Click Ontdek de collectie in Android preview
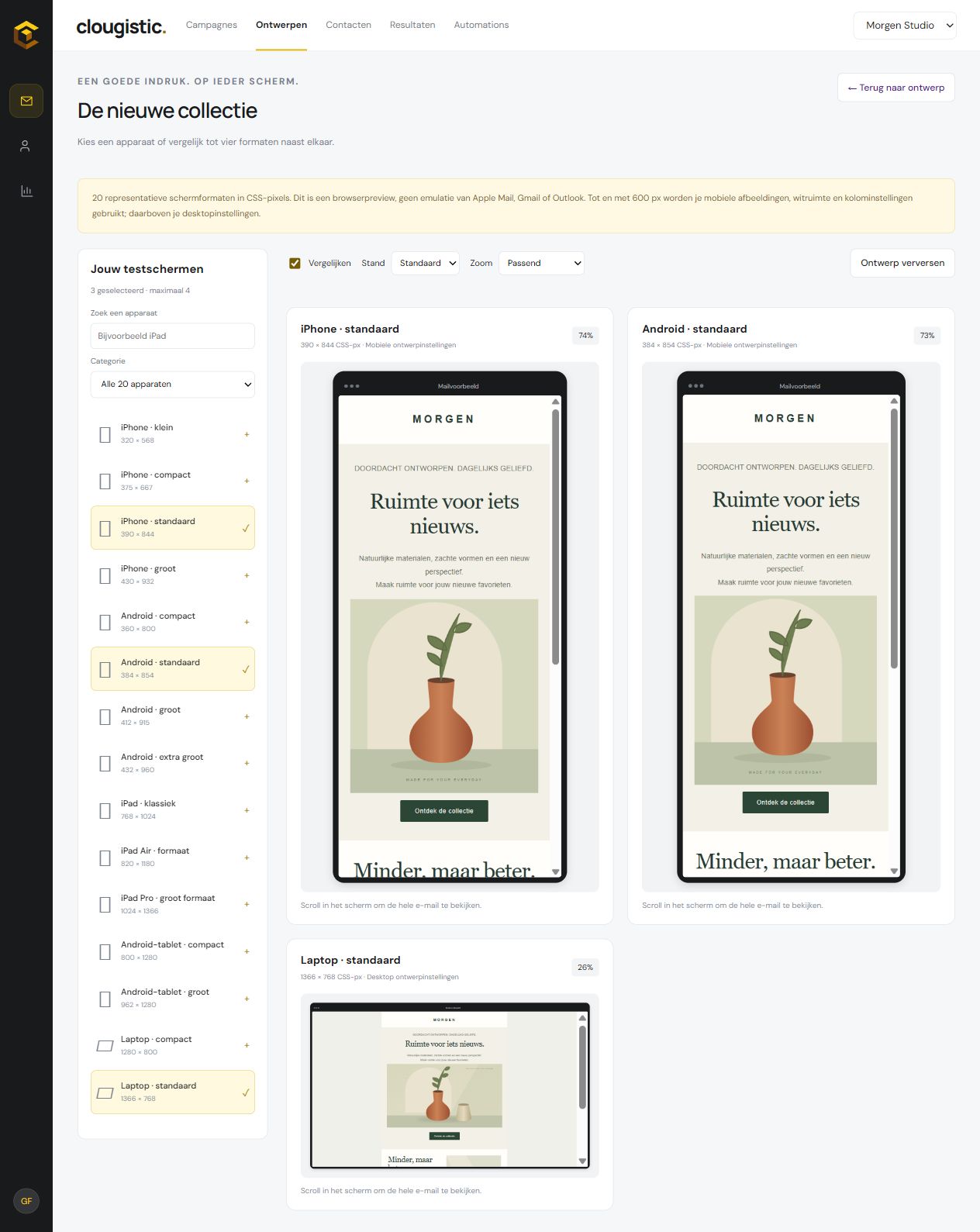 coord(785,802)
